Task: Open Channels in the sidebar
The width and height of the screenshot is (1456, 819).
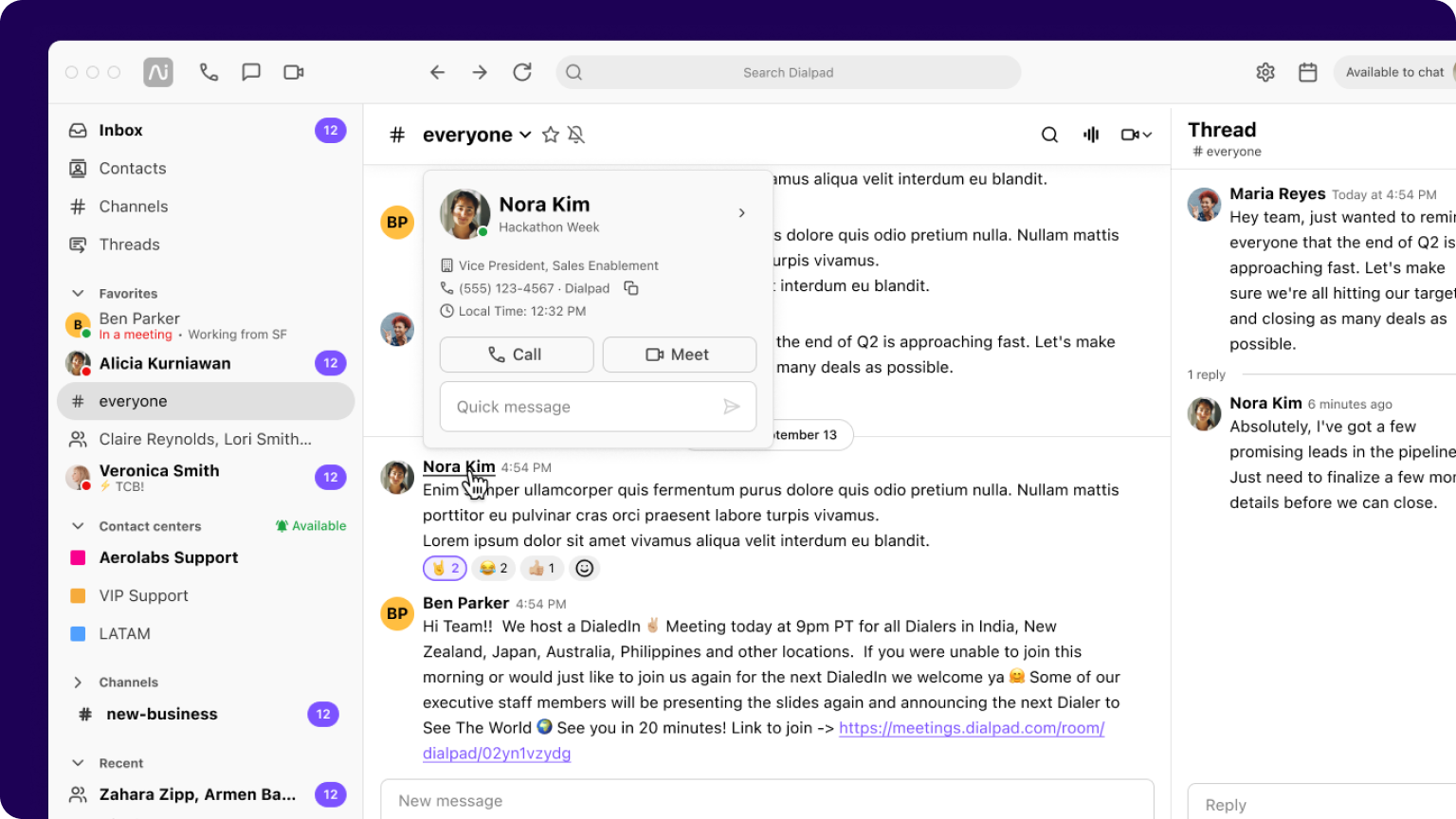Action: [206, 207]
